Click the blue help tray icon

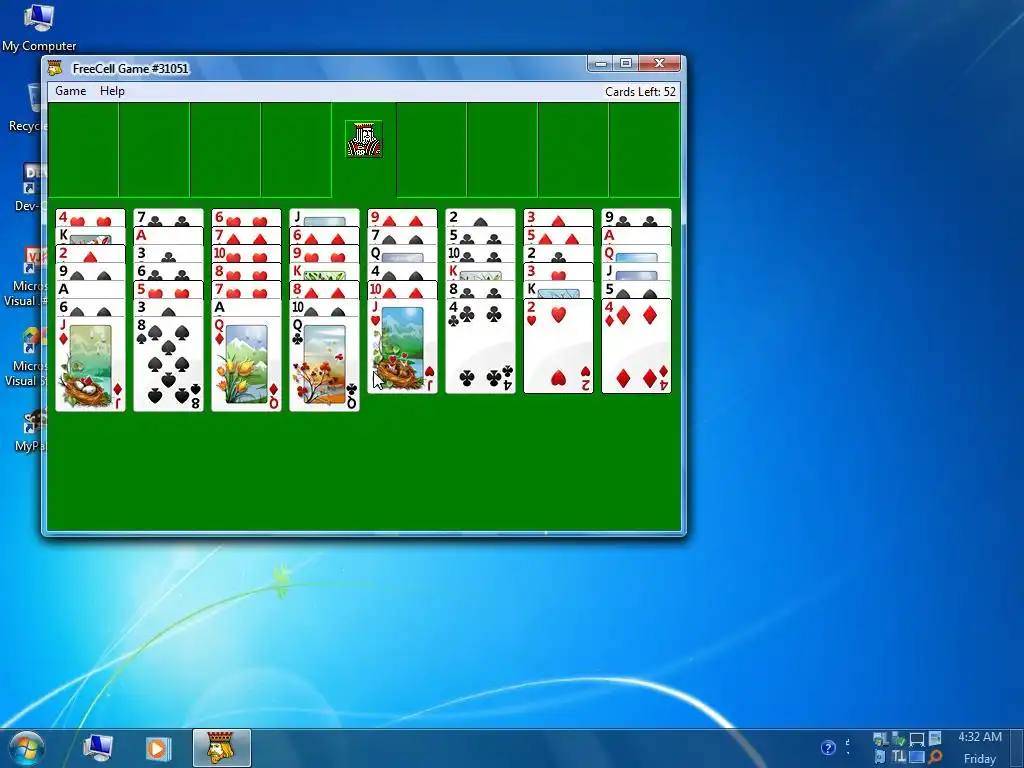pyautogui.click(x=828, y=748)
